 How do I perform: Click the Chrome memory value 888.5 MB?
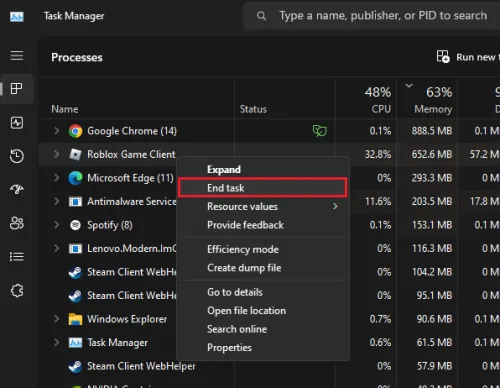pyautogui.click(x=432, y=131)
